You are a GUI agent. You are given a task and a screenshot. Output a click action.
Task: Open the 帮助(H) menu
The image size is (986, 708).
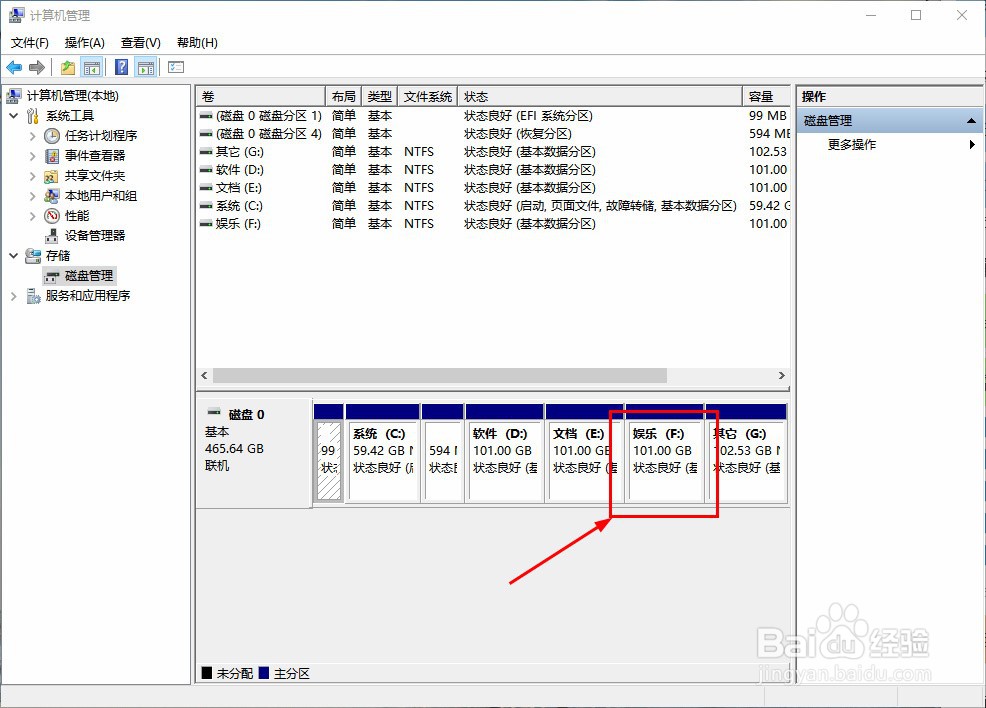click(197, 43)
